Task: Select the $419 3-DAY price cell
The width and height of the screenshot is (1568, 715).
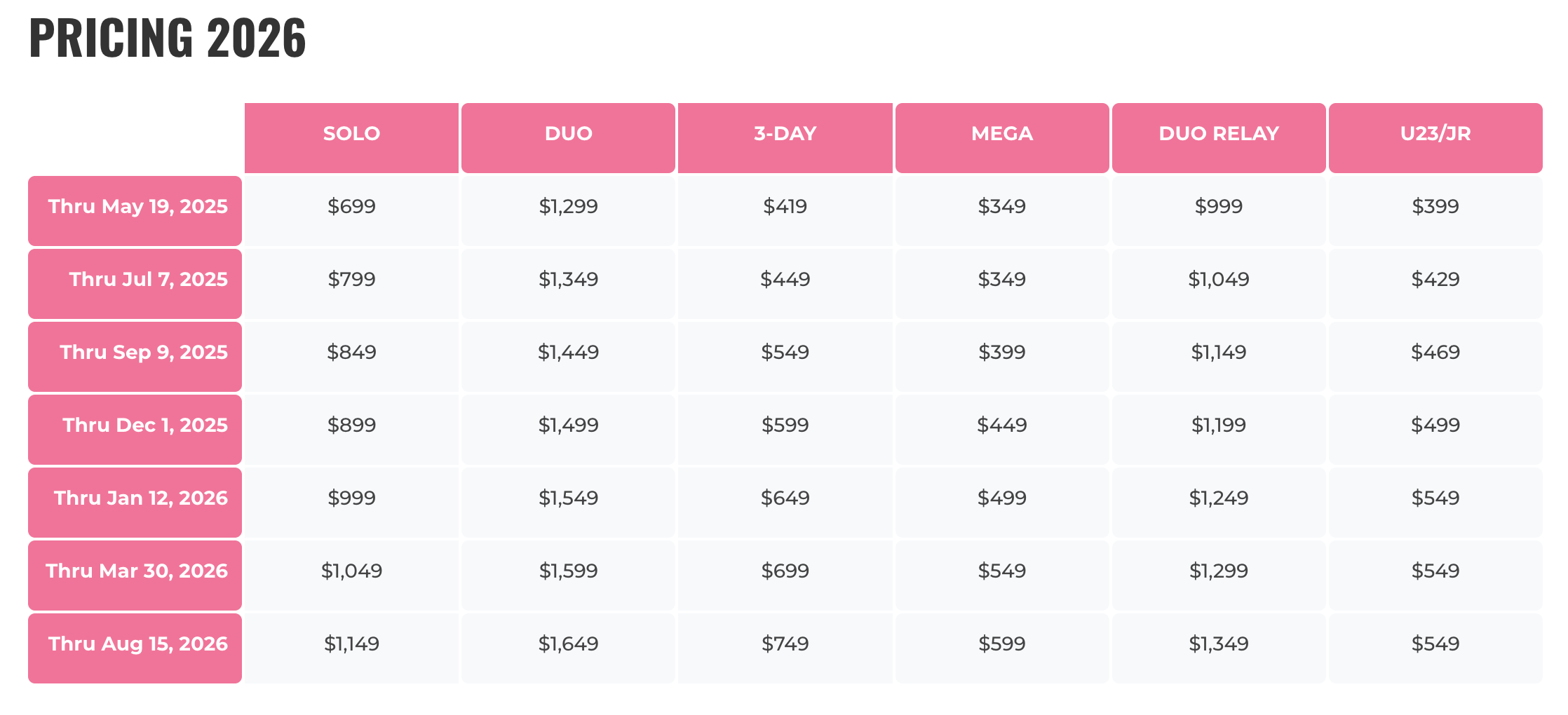Action: tap(785, 207)
